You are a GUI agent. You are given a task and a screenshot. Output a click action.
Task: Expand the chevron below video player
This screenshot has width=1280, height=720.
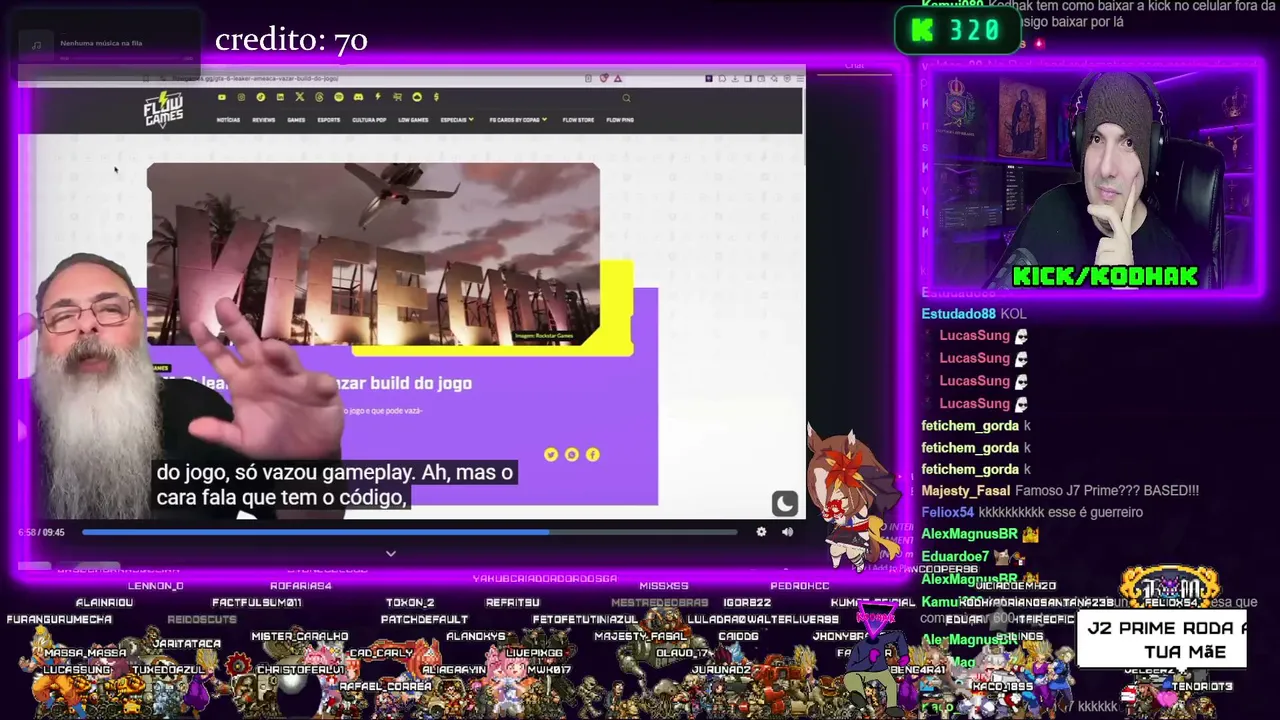[x=391, y=553]
